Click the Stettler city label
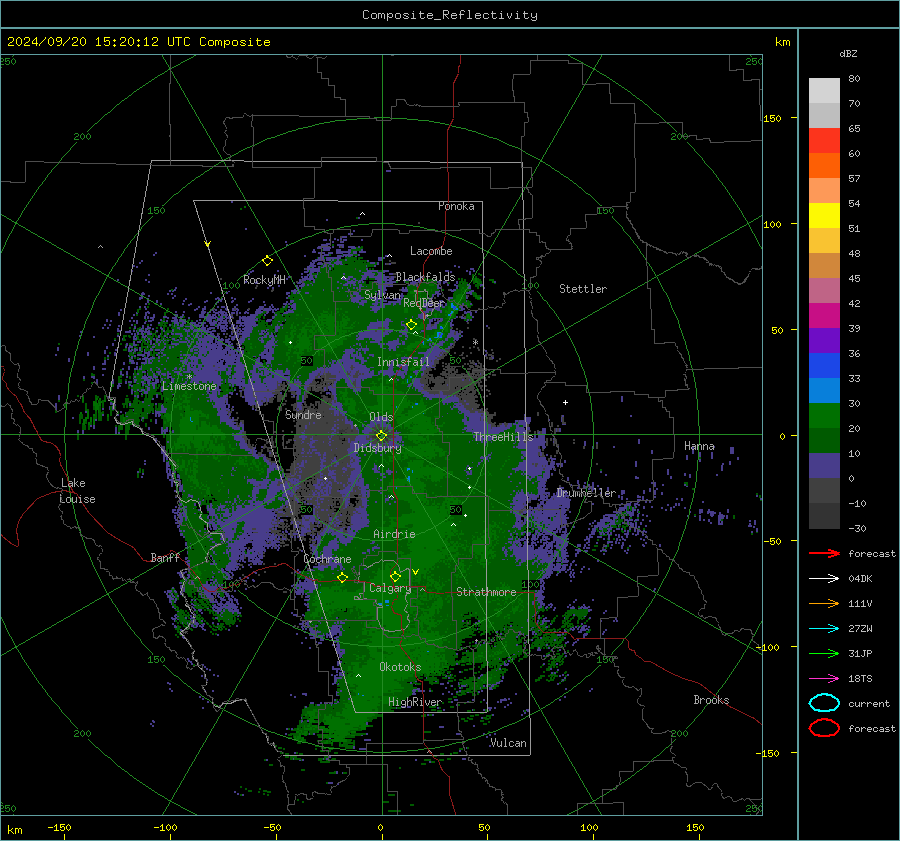Screen dimensions: 900x841 tap(583, 289)
